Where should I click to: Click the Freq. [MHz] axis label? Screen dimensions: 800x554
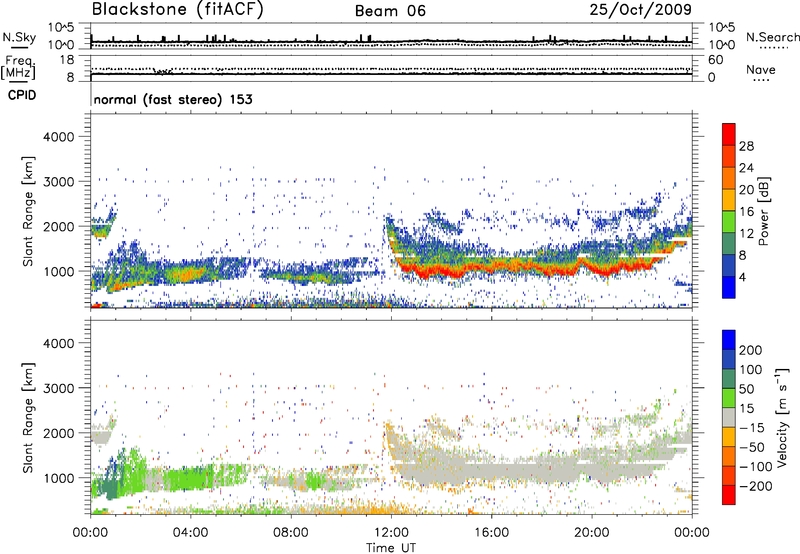[18, 67]
